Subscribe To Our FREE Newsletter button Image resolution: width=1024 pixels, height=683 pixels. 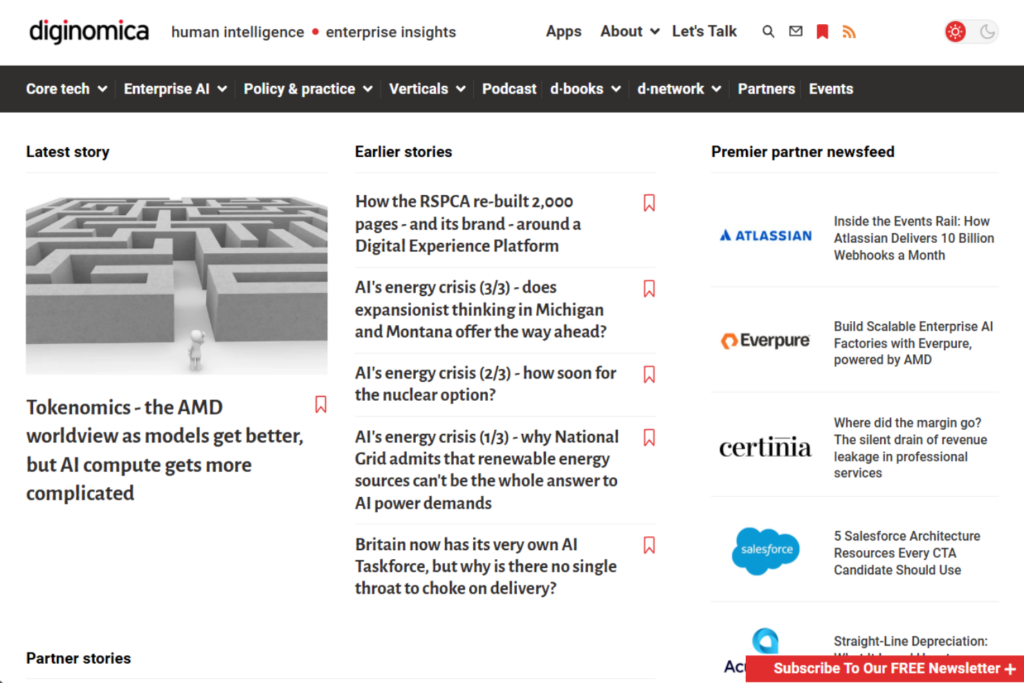click(x=885, y=669)
